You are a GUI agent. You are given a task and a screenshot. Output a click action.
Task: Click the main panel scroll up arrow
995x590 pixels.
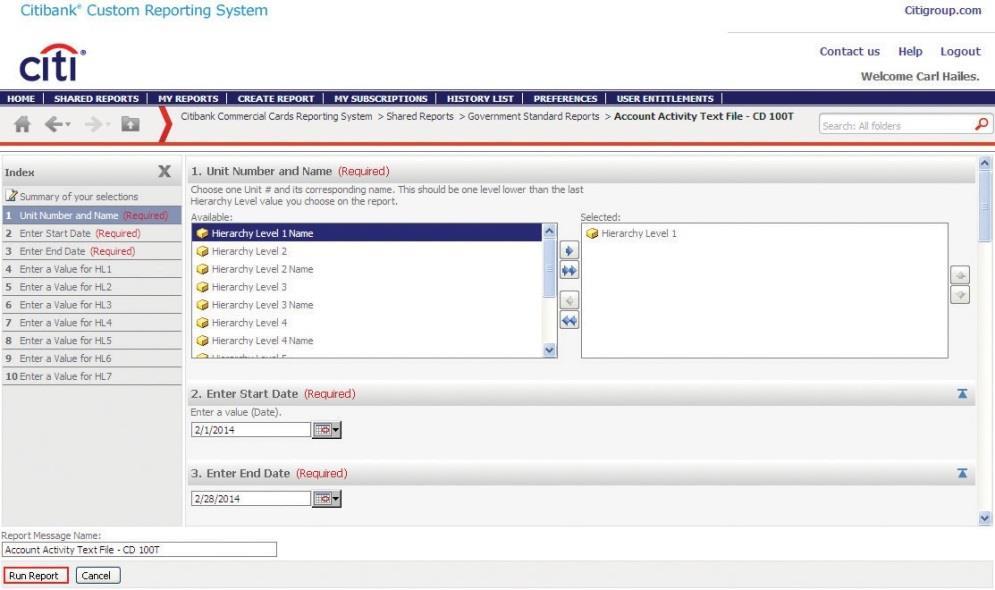pos(984,163)
